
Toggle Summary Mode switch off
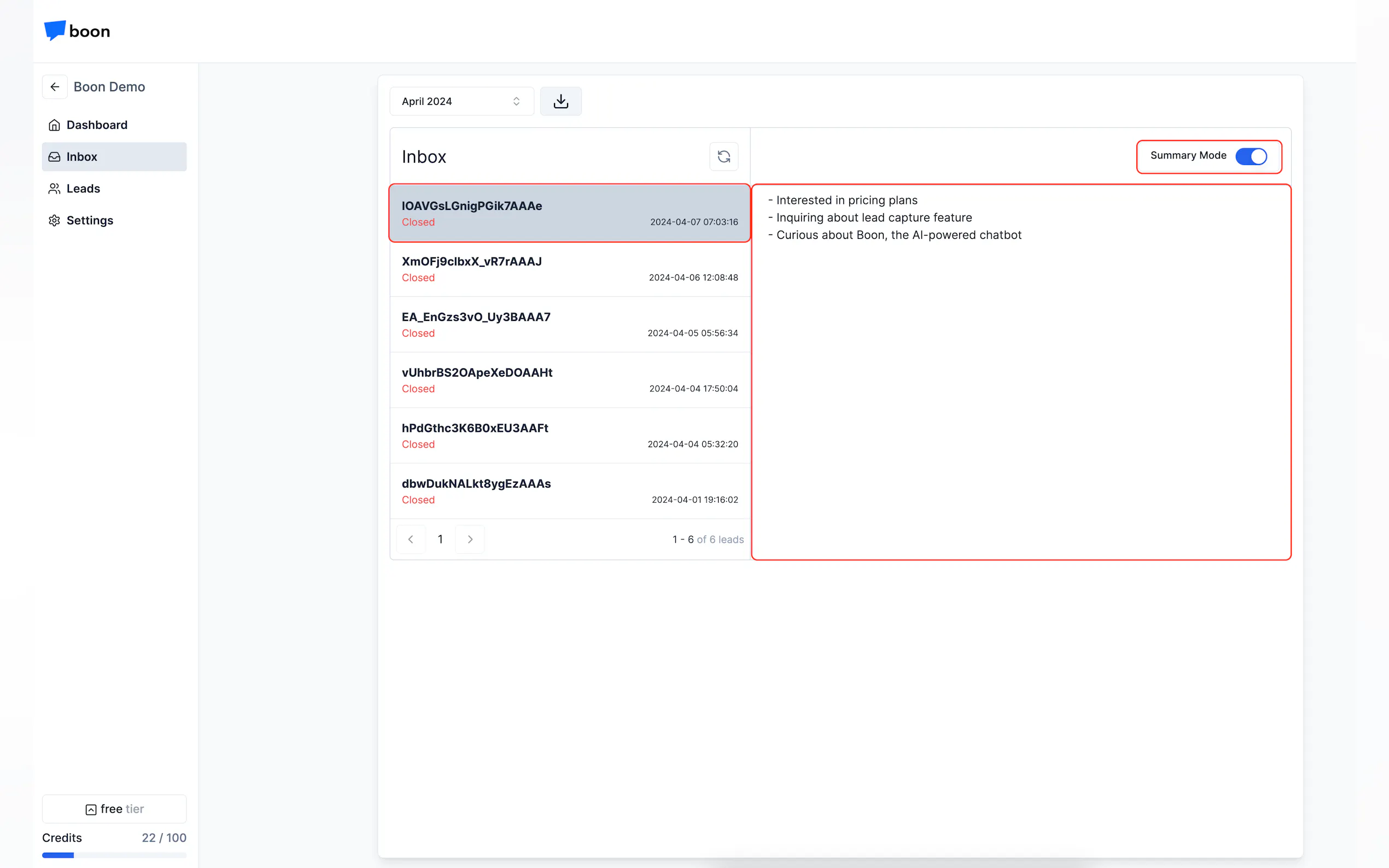[1251, 156]
